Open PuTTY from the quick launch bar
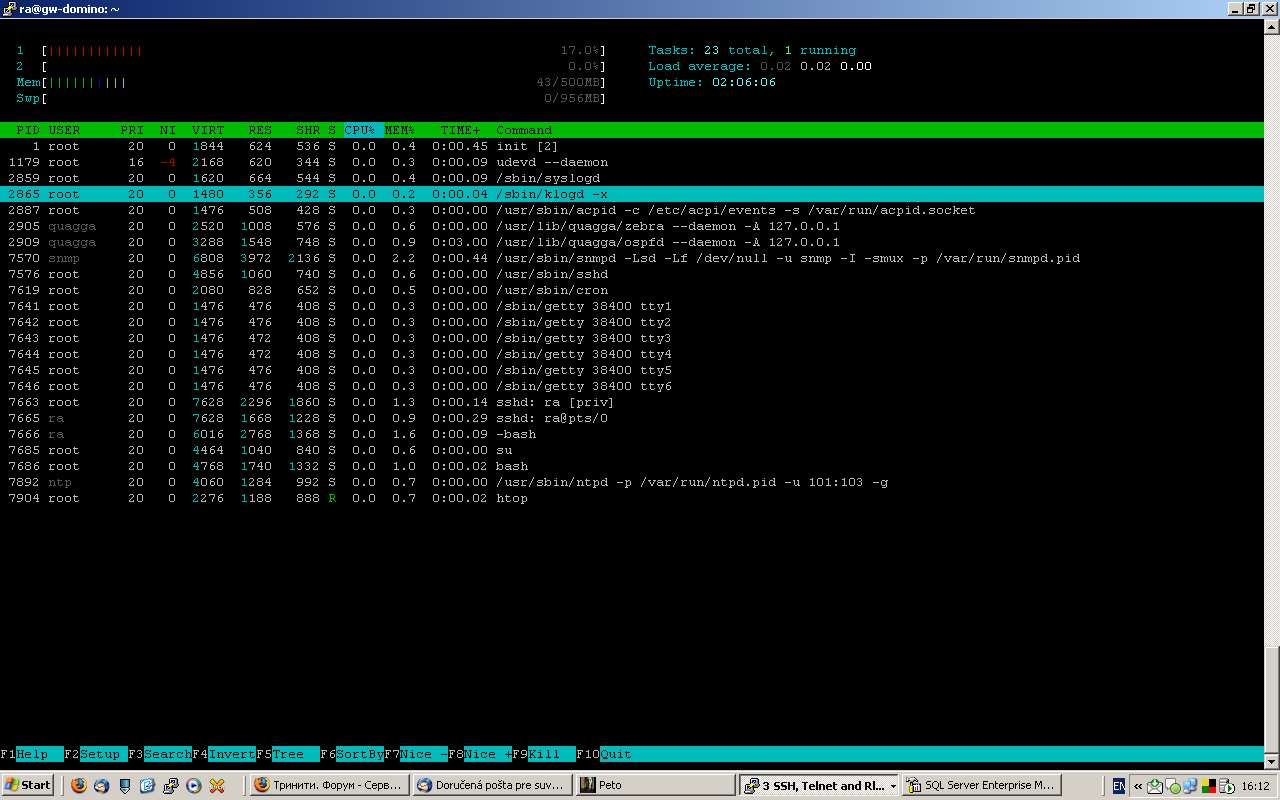This screenshot has height=800, width=1280. 171,786
